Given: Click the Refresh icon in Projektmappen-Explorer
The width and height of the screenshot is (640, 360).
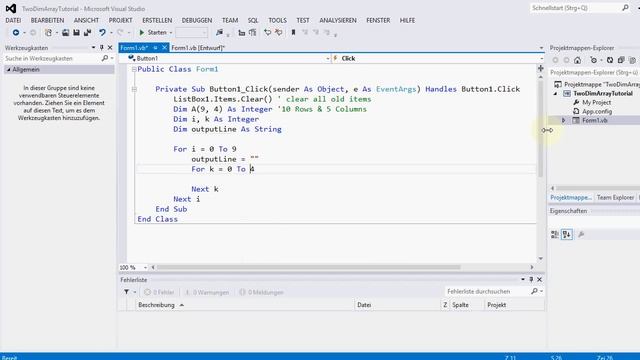Looking at the screenshot, I should click(610, 60).
